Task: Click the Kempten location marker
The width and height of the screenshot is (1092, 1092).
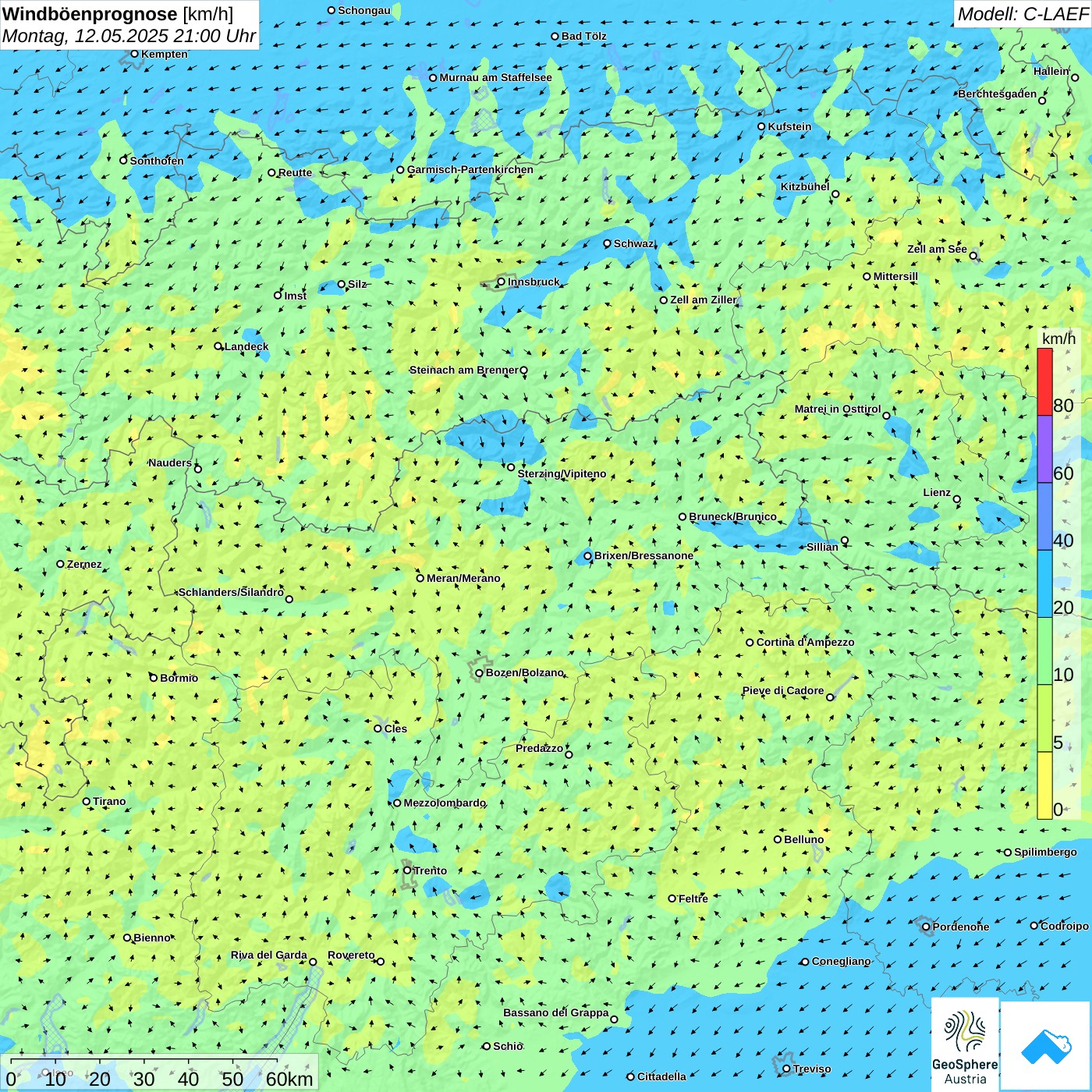Action: [135, 54]
